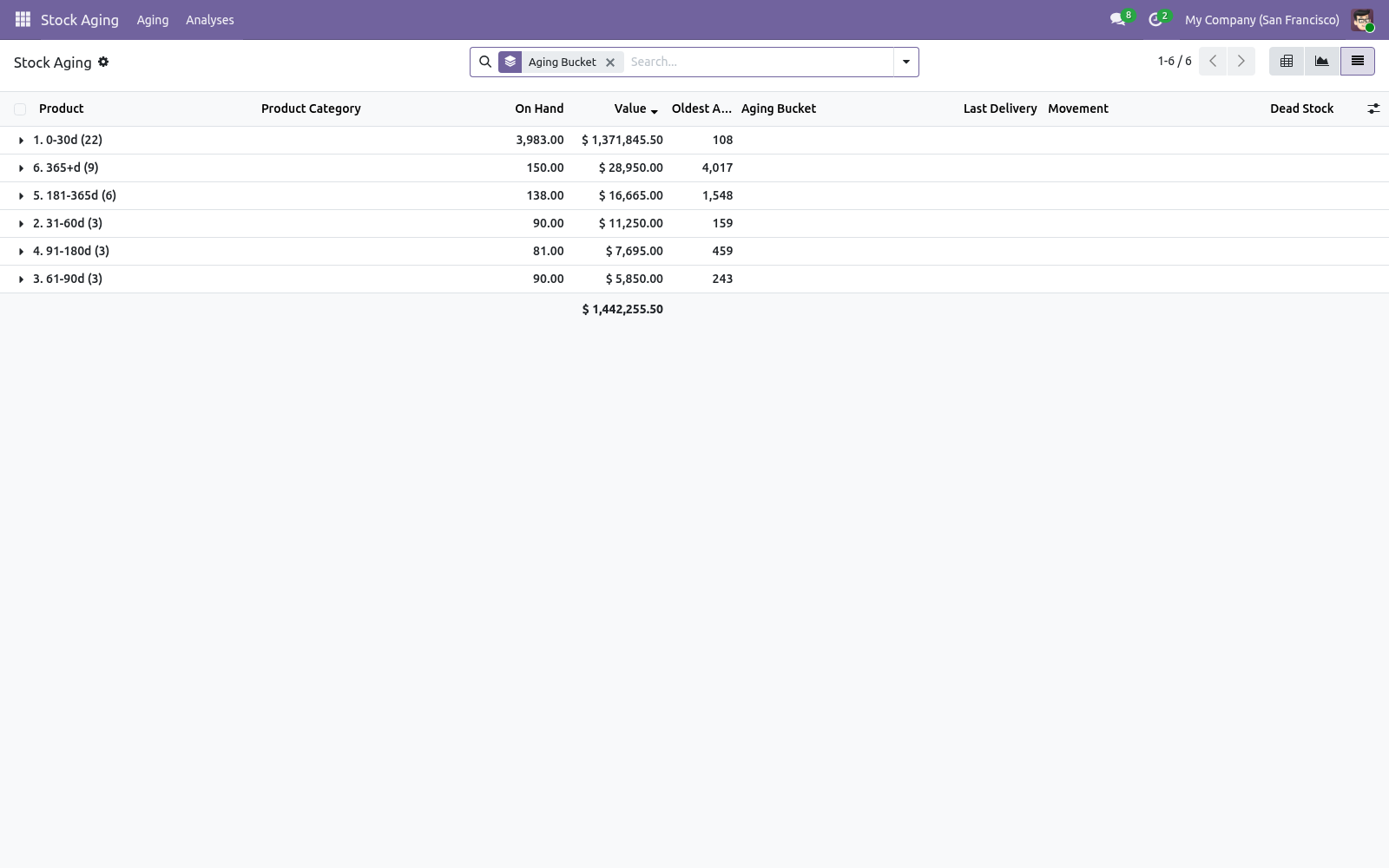Sort by Oldest A... column header
This screenshot has width=1389, height=868.
pos(701,108)
